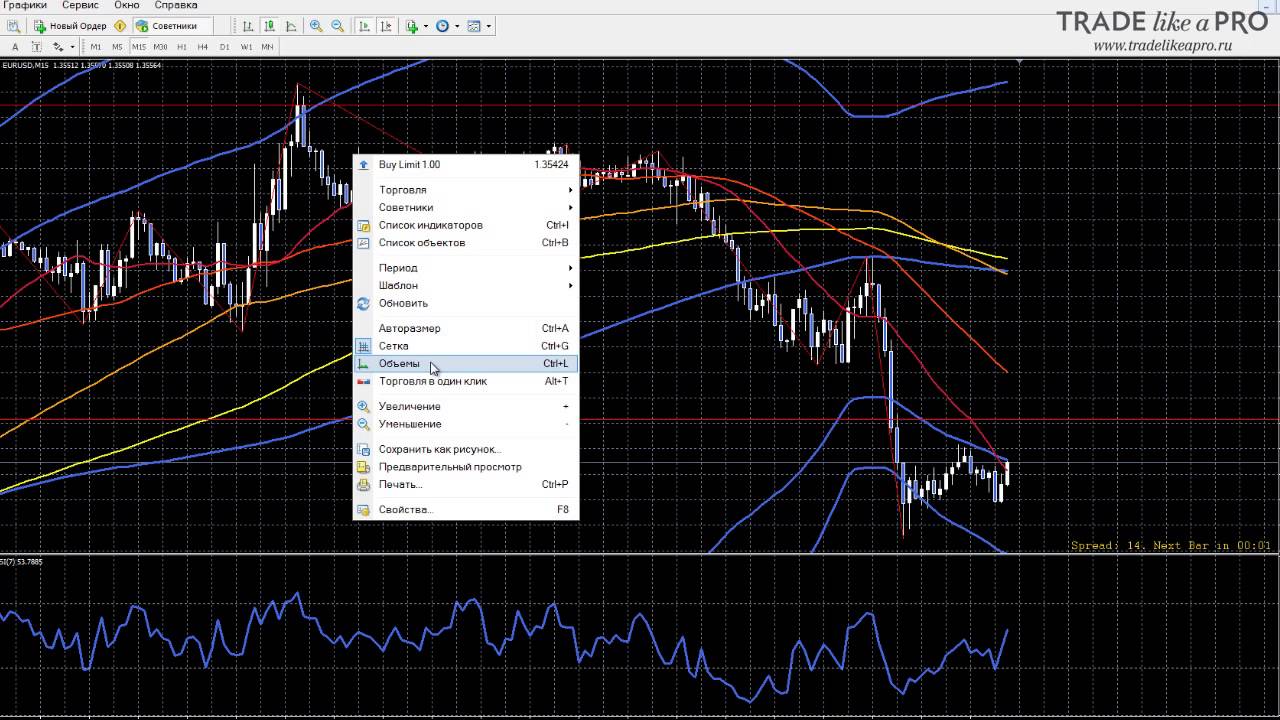The width and height of the screenshot is (1280, 720).
Task: Open the Сервис menu
Action: [80, 5]
